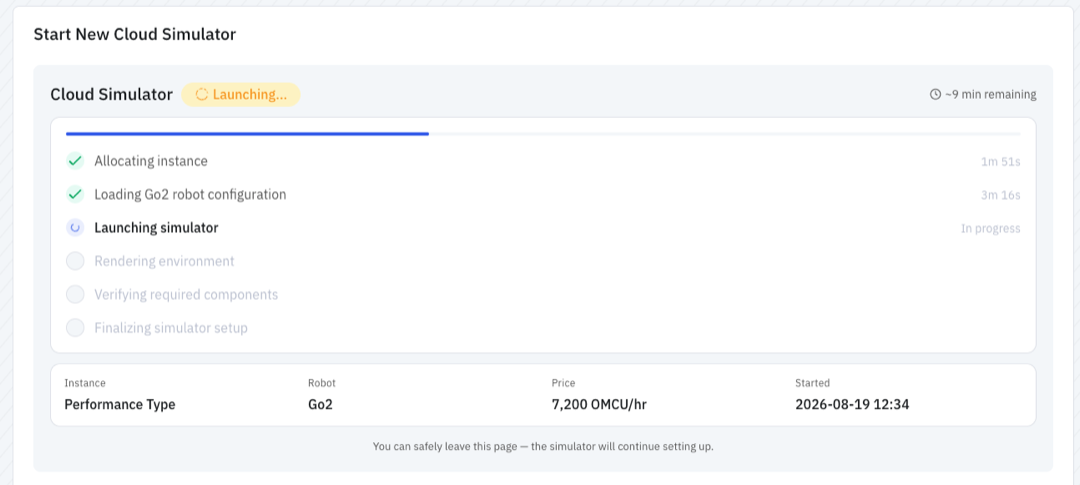Screen dimensions: 1080x485
Task: Select the Verifying required components step
Action: point(186,294)
